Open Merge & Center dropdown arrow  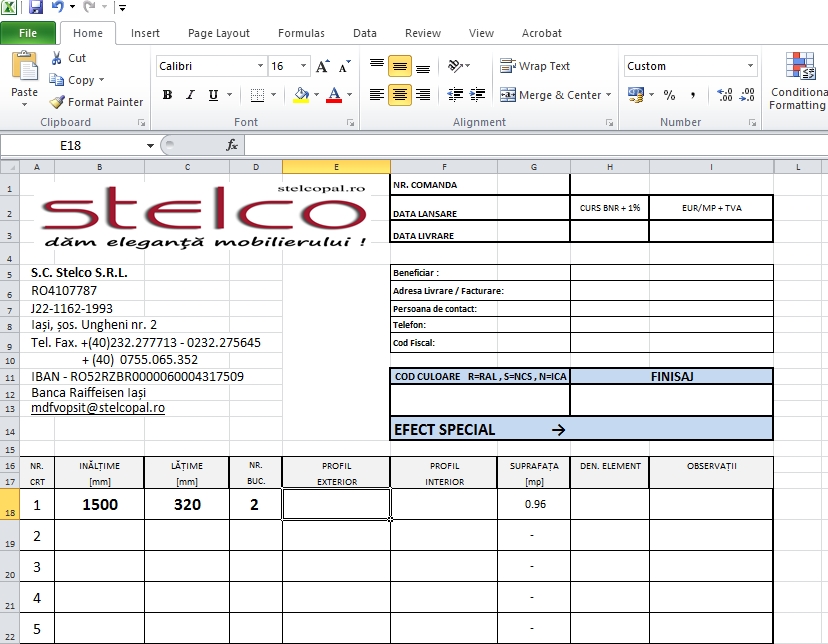pos(609,95)
